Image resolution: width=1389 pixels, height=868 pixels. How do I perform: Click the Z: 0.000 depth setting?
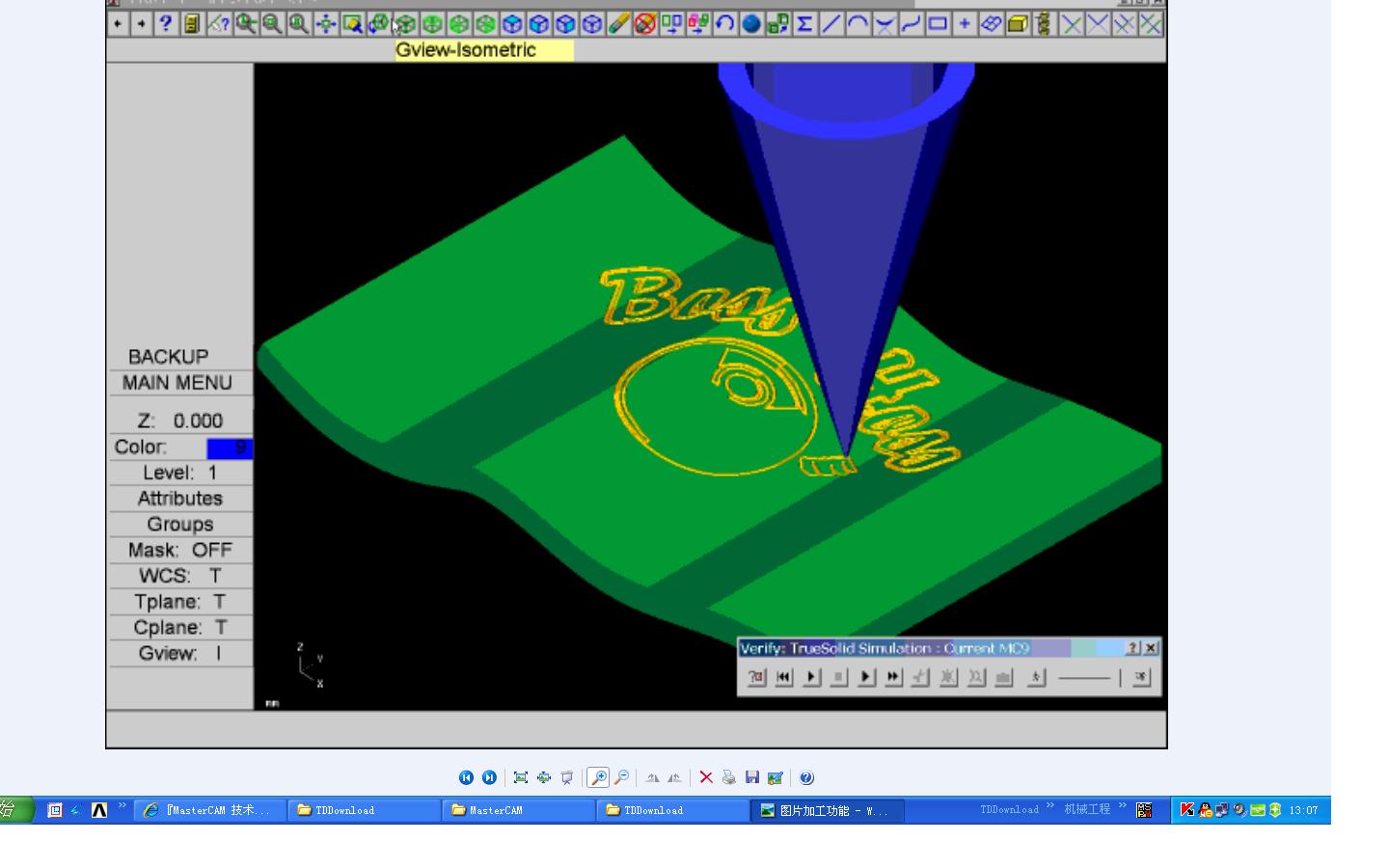point(180,420)
